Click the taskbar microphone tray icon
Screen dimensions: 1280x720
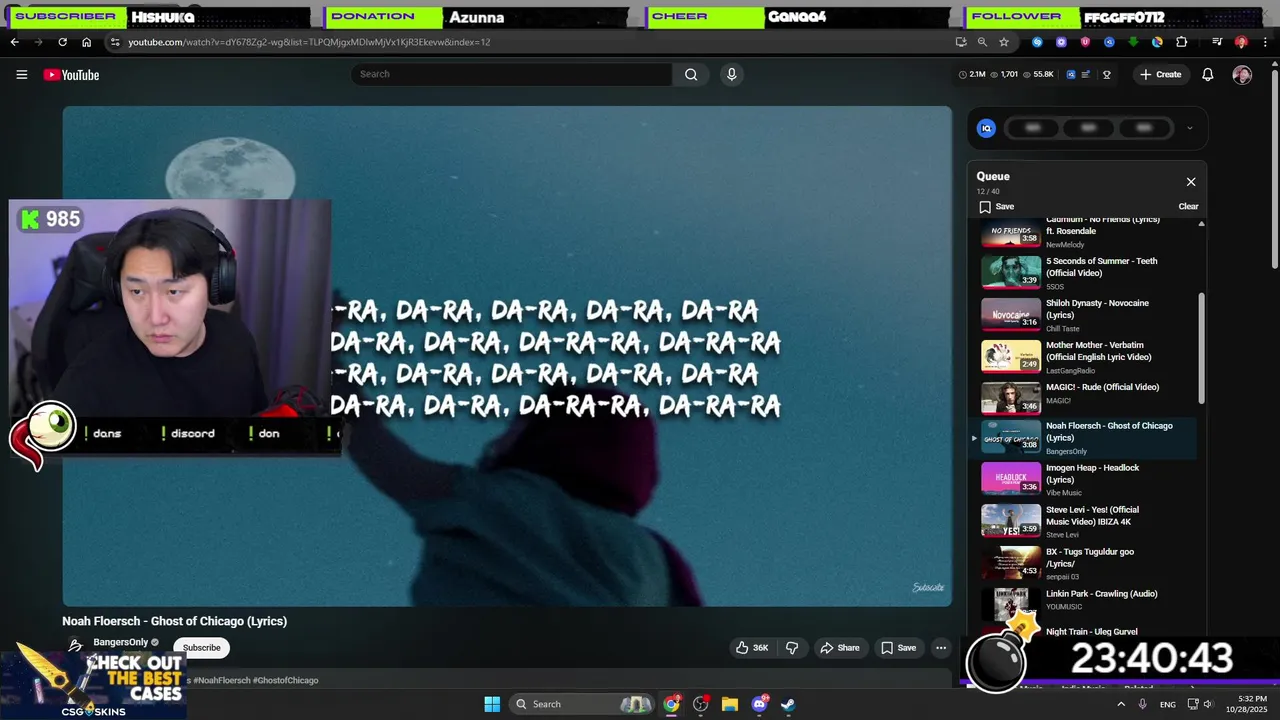(x=1142, y=704)
